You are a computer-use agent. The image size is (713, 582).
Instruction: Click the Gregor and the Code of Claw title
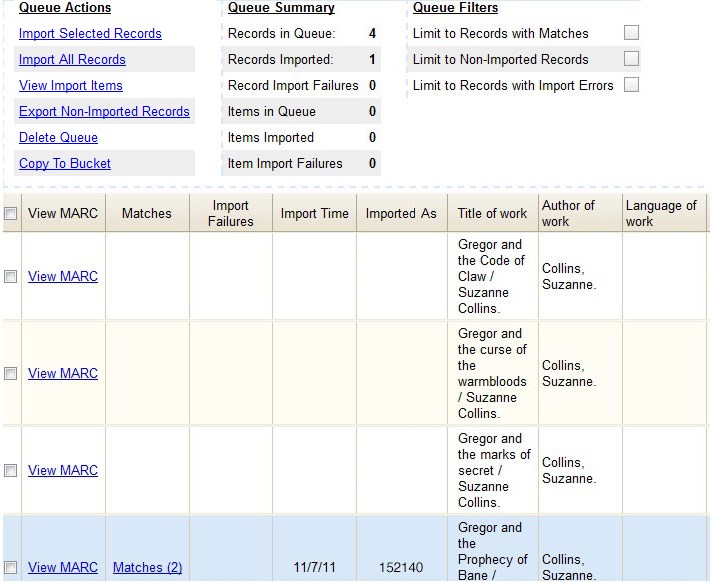[x=491, y=276]
